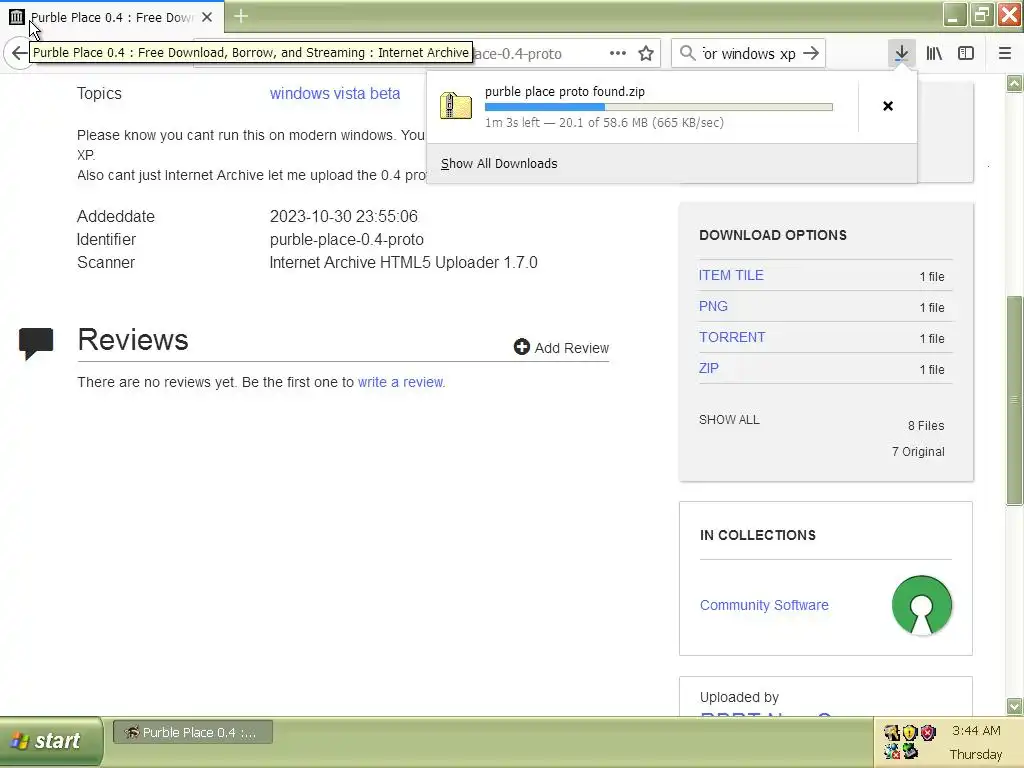Image resolution: width=1024 pixels, height=768 pixels.
Task: Download the ITEM TILE option
Action: click(731, 275)
